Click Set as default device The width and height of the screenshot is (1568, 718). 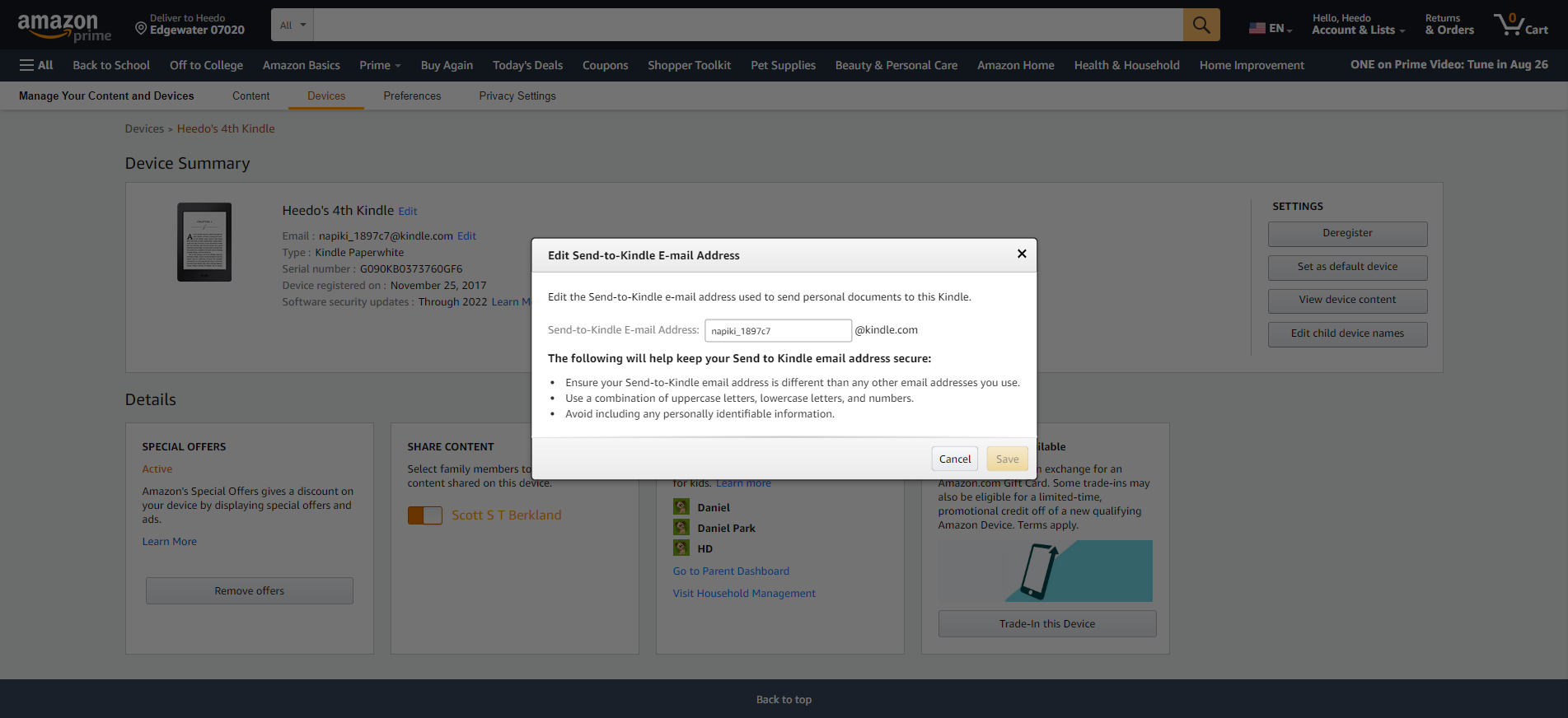tap(1347, 267)
